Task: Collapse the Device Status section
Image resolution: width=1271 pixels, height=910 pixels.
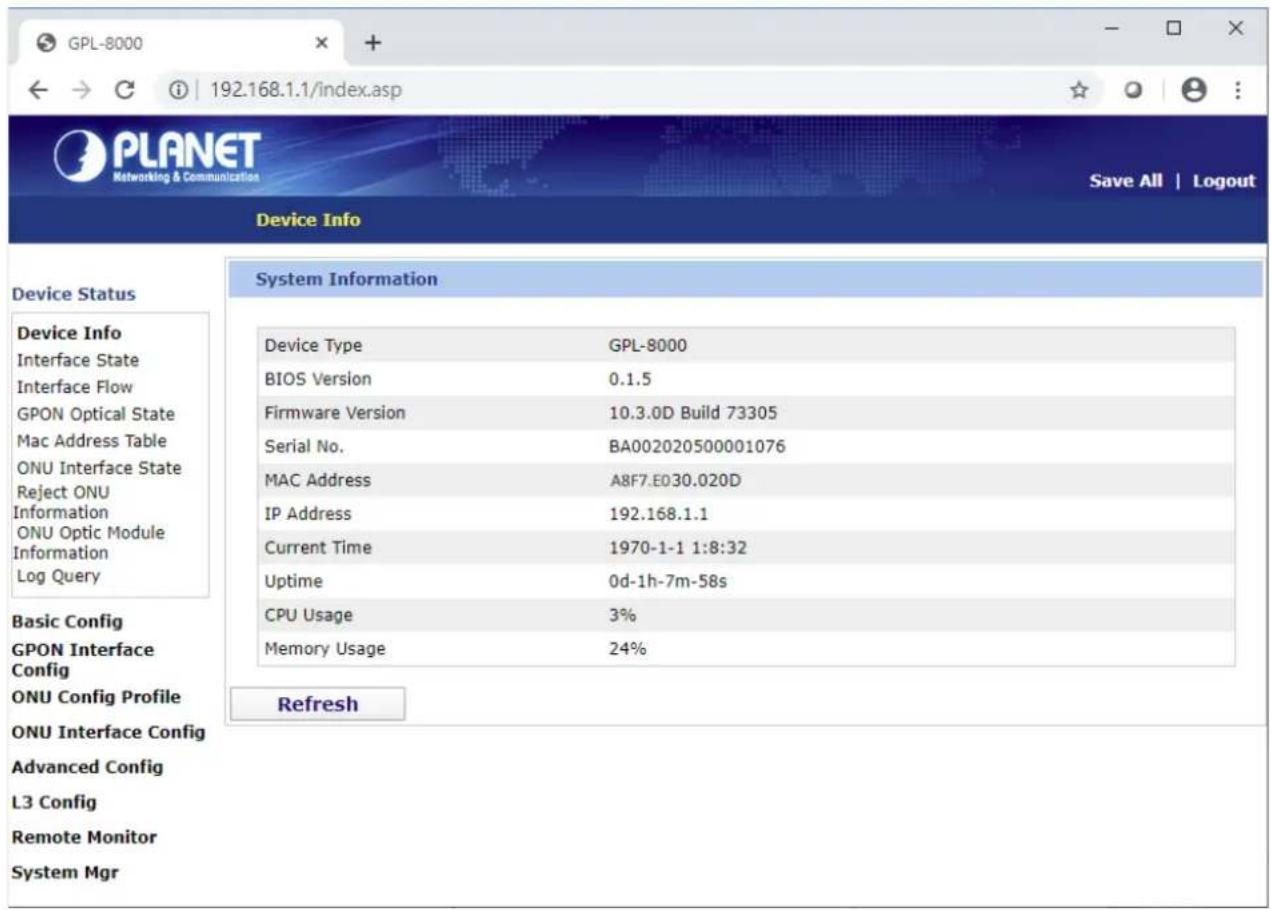Action: tap(73, 294)
